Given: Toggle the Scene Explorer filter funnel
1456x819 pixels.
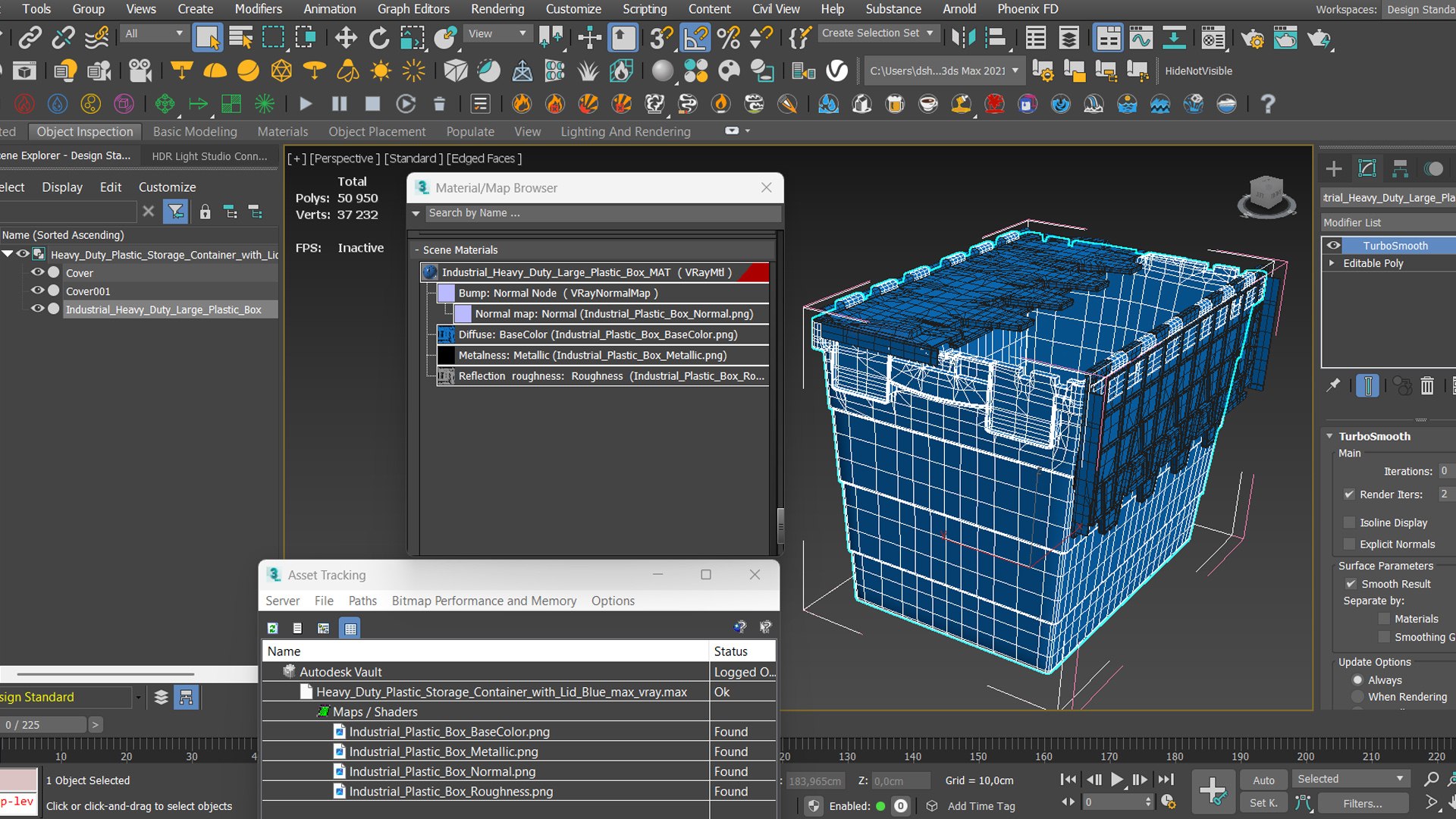Looking at the screenshot, I should pyautogui.click(x=176, y=212).
